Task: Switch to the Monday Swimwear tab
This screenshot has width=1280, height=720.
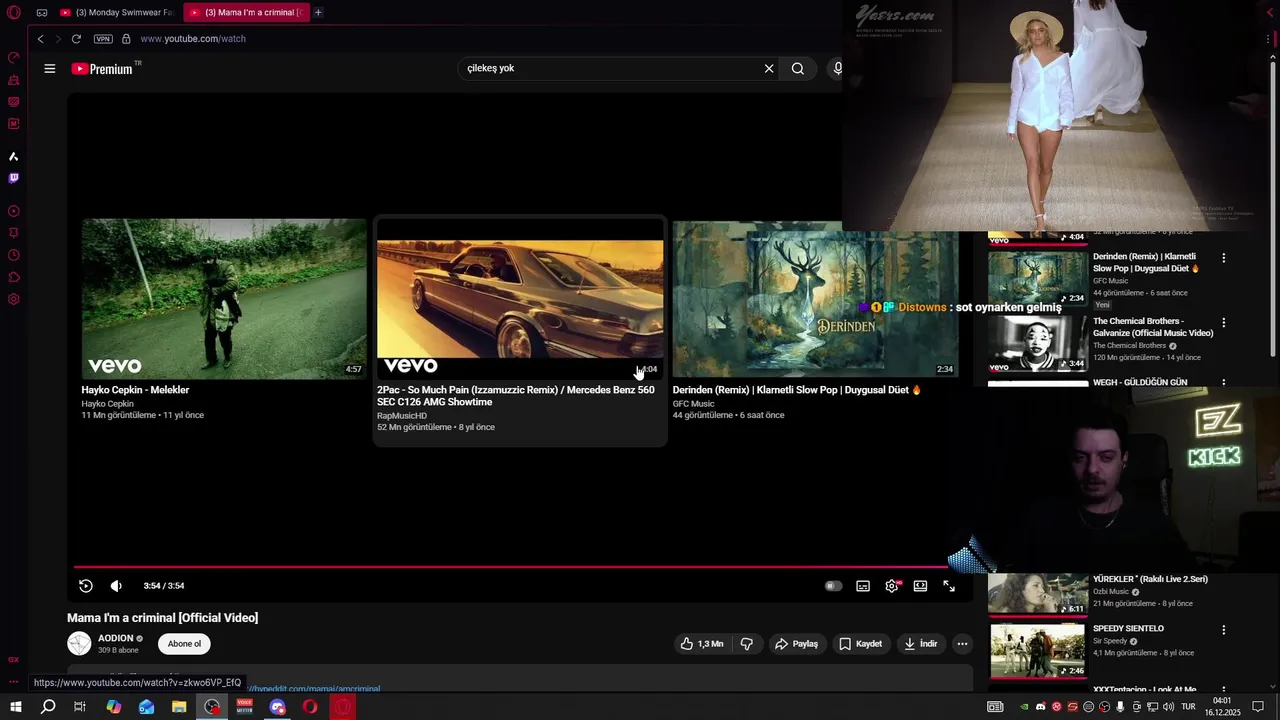Action: pos(118,12)
